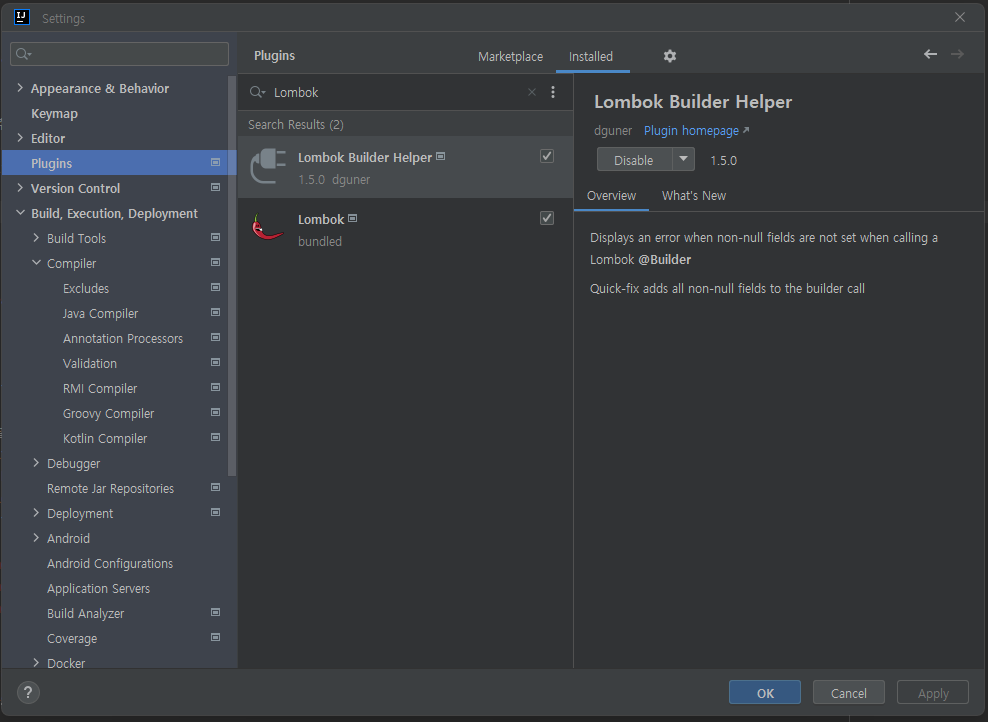Expand the Android node
The image size is (988, 722).
[36, 537]
